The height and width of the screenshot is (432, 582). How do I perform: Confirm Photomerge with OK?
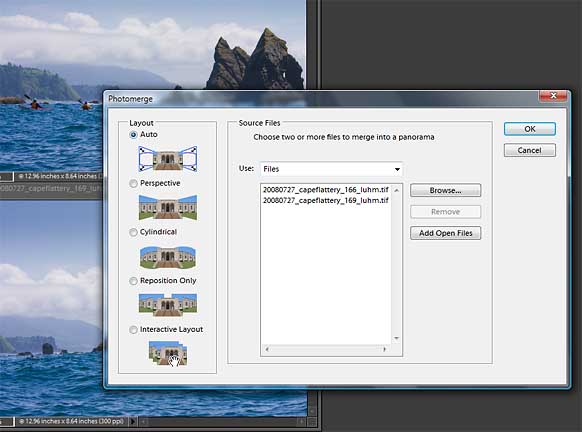click(530, 129)
